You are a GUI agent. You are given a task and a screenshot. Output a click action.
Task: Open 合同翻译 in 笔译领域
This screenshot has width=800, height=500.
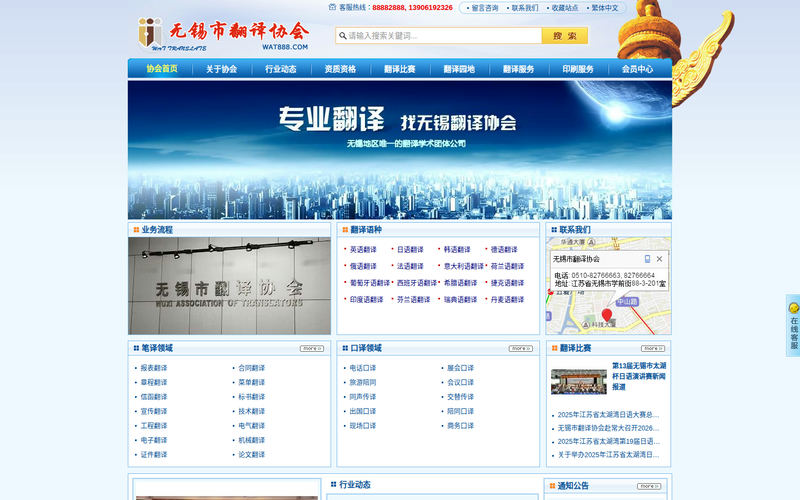(252, 368)
